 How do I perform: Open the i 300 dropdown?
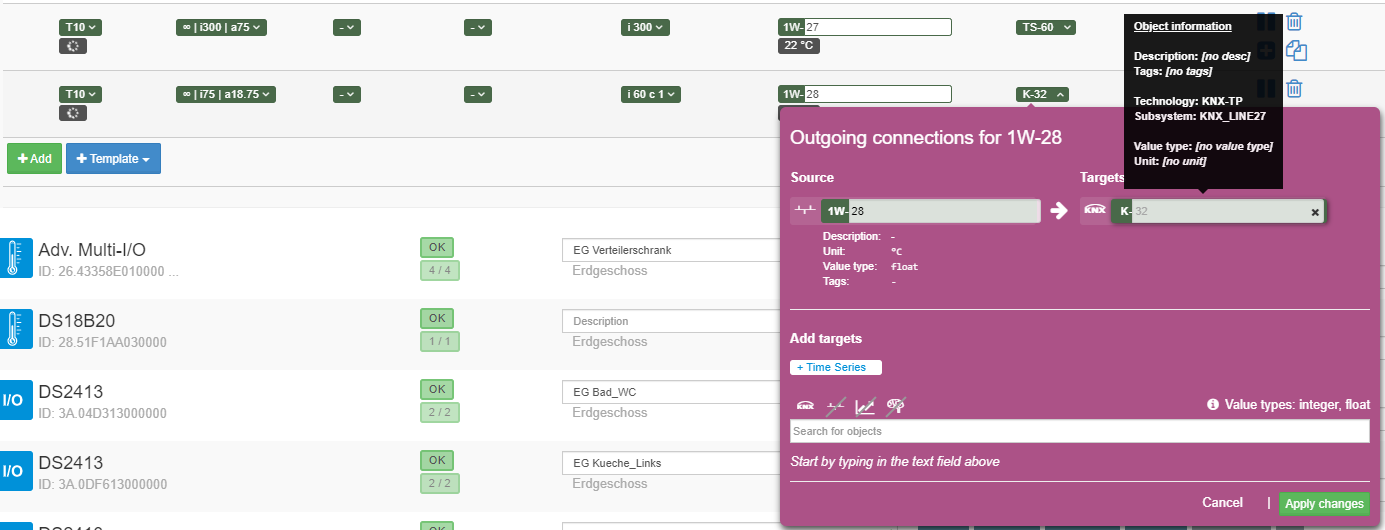[x=645, y=27]
